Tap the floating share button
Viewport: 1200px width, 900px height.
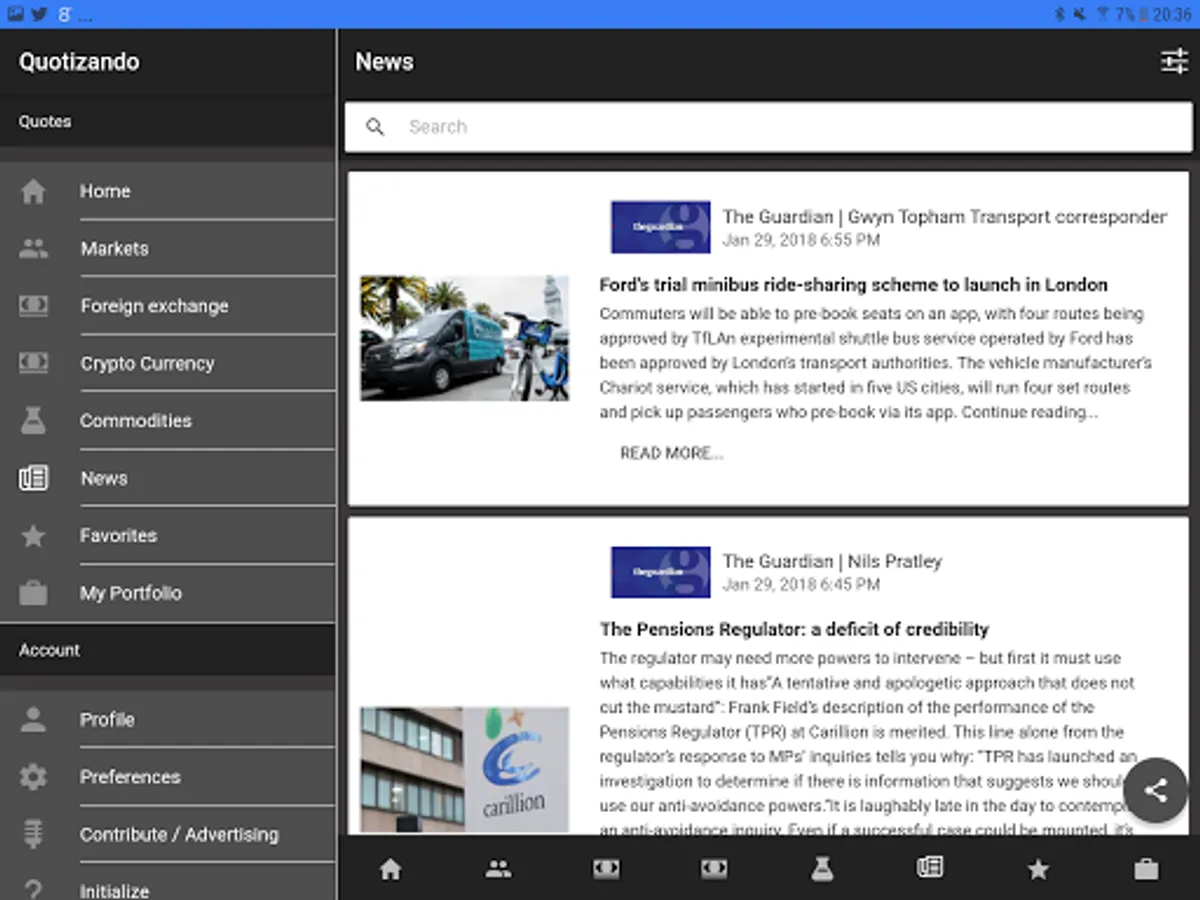pyautogui.click(x=1155, y=791)
